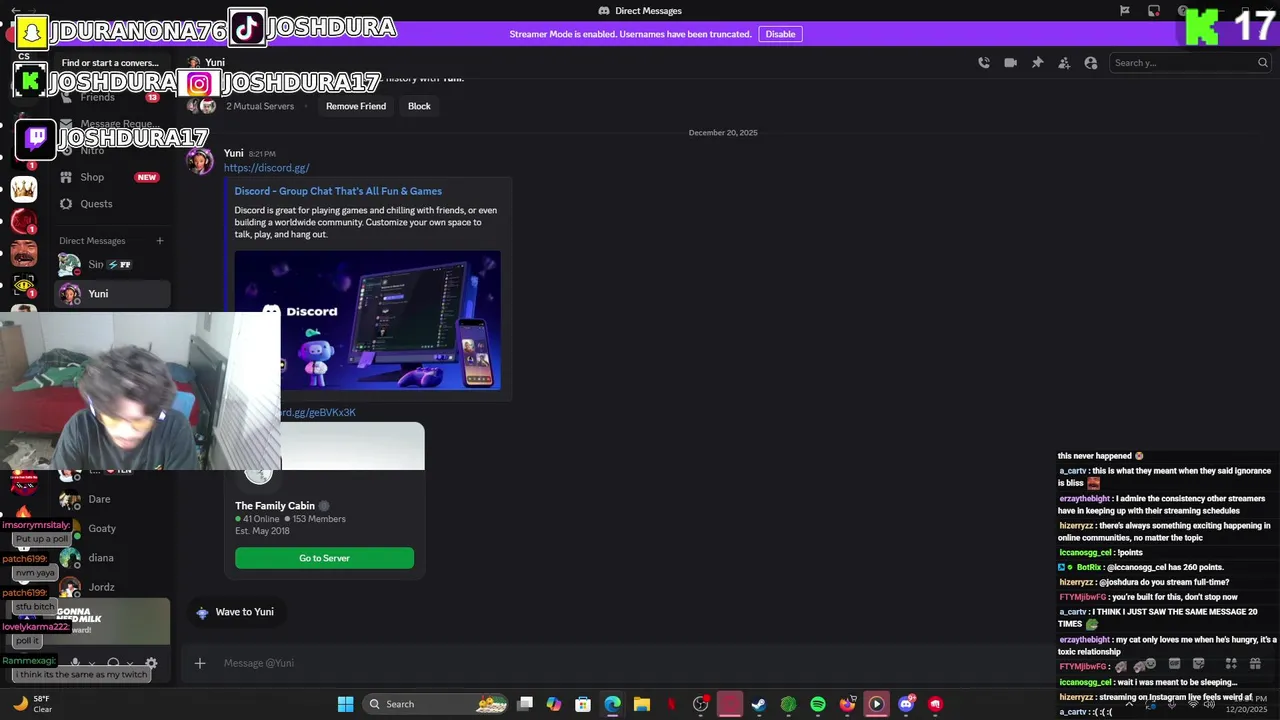Click Go to Server for The Family Cabin
The width and height of the screenshot is (1280, 720).
[324, 558]
